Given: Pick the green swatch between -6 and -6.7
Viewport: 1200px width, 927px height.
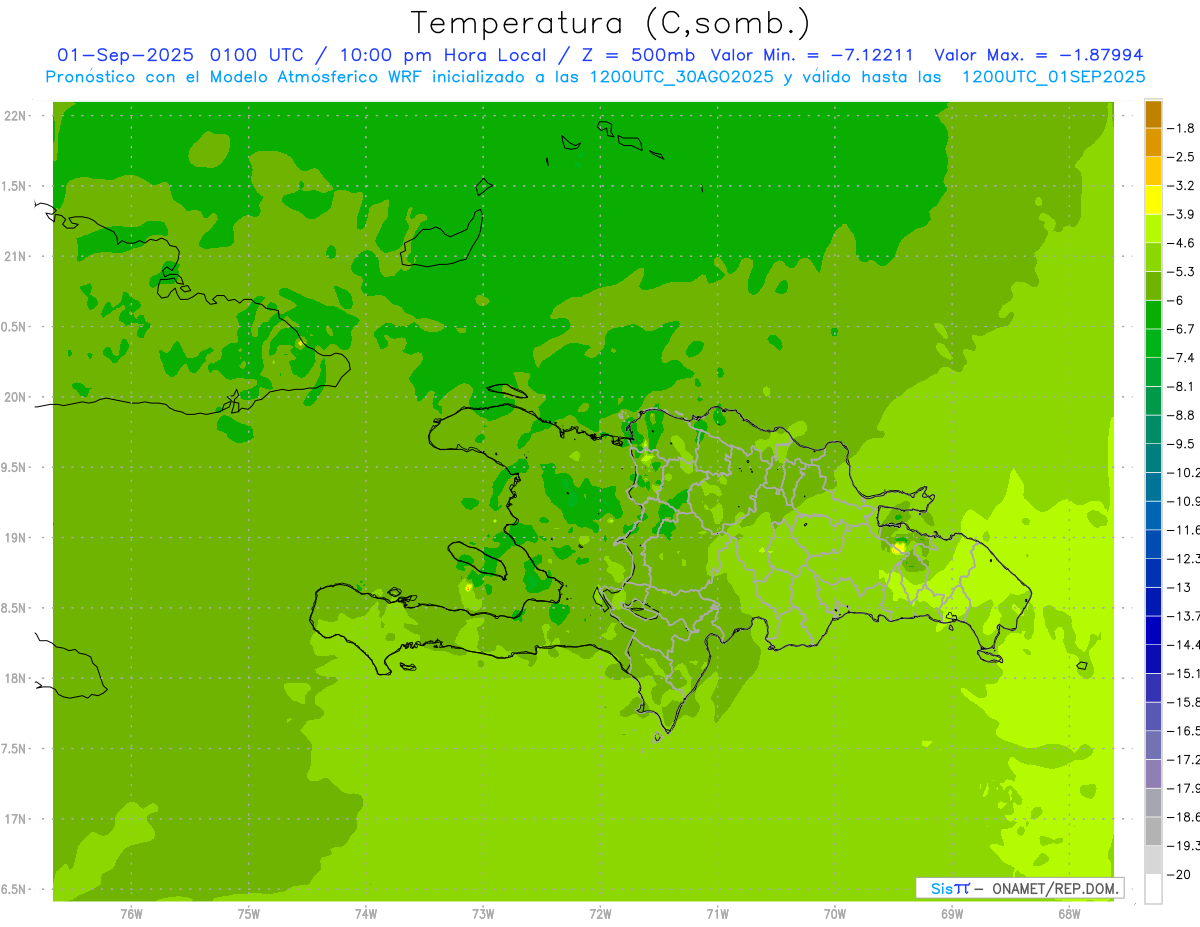Looking at the screenshot, I should pyautogui.click(x=1153, y=315).
